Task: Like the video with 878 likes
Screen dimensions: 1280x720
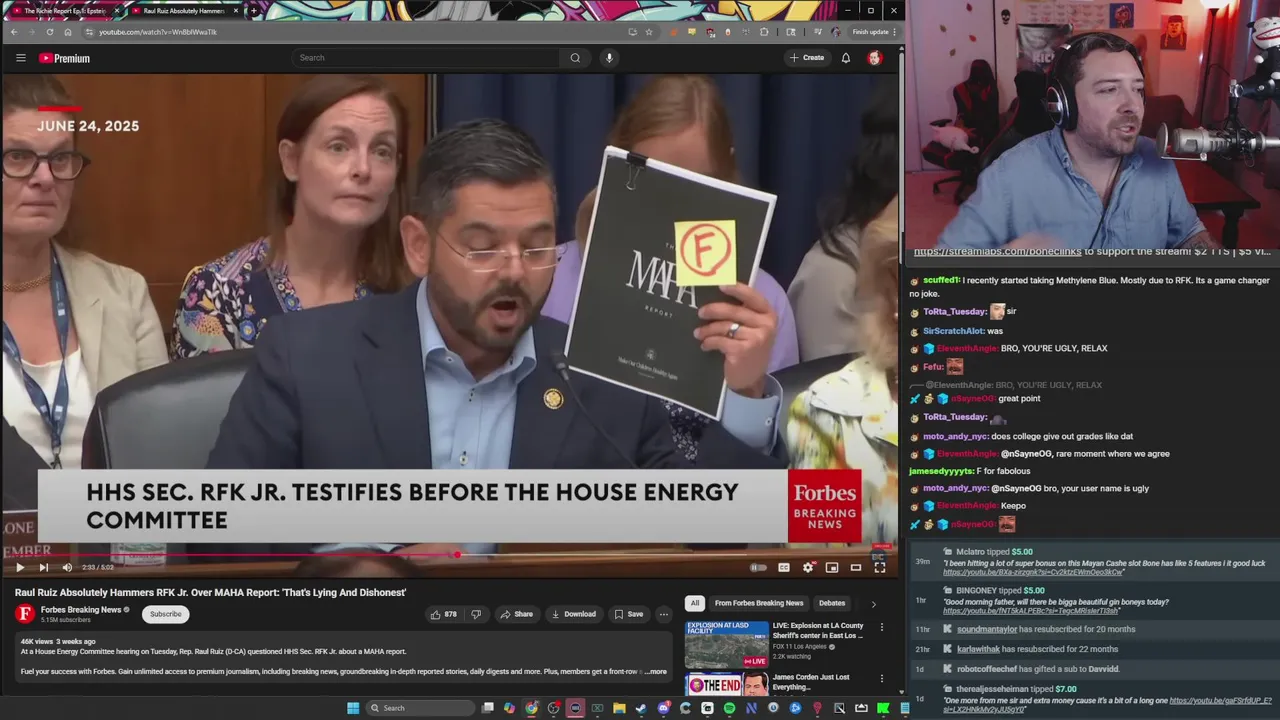Action: point(444,614)
